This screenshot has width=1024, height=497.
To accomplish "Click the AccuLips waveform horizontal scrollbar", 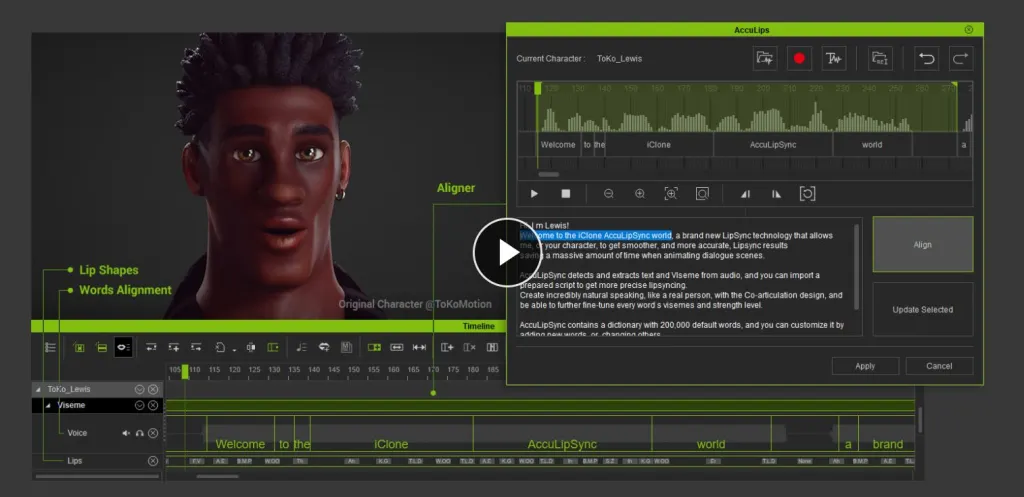I will (549, 174).
